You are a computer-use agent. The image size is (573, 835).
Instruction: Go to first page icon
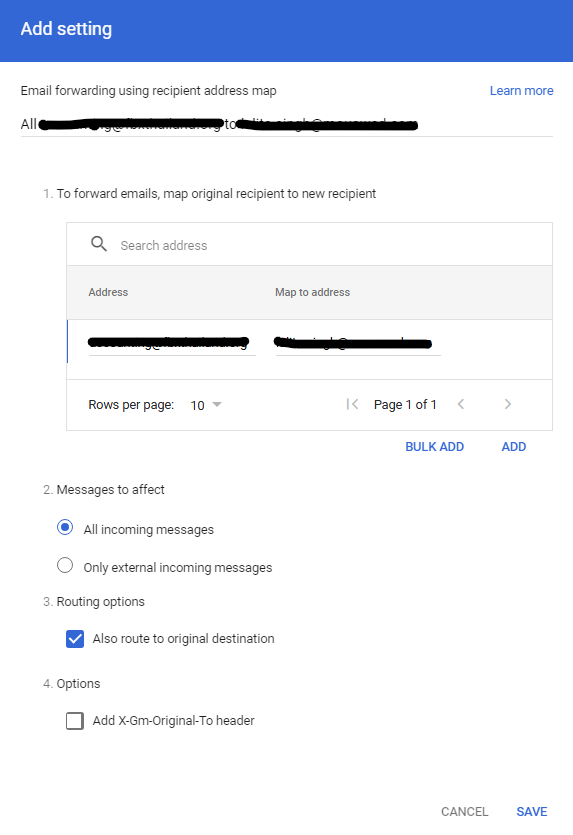352,405
